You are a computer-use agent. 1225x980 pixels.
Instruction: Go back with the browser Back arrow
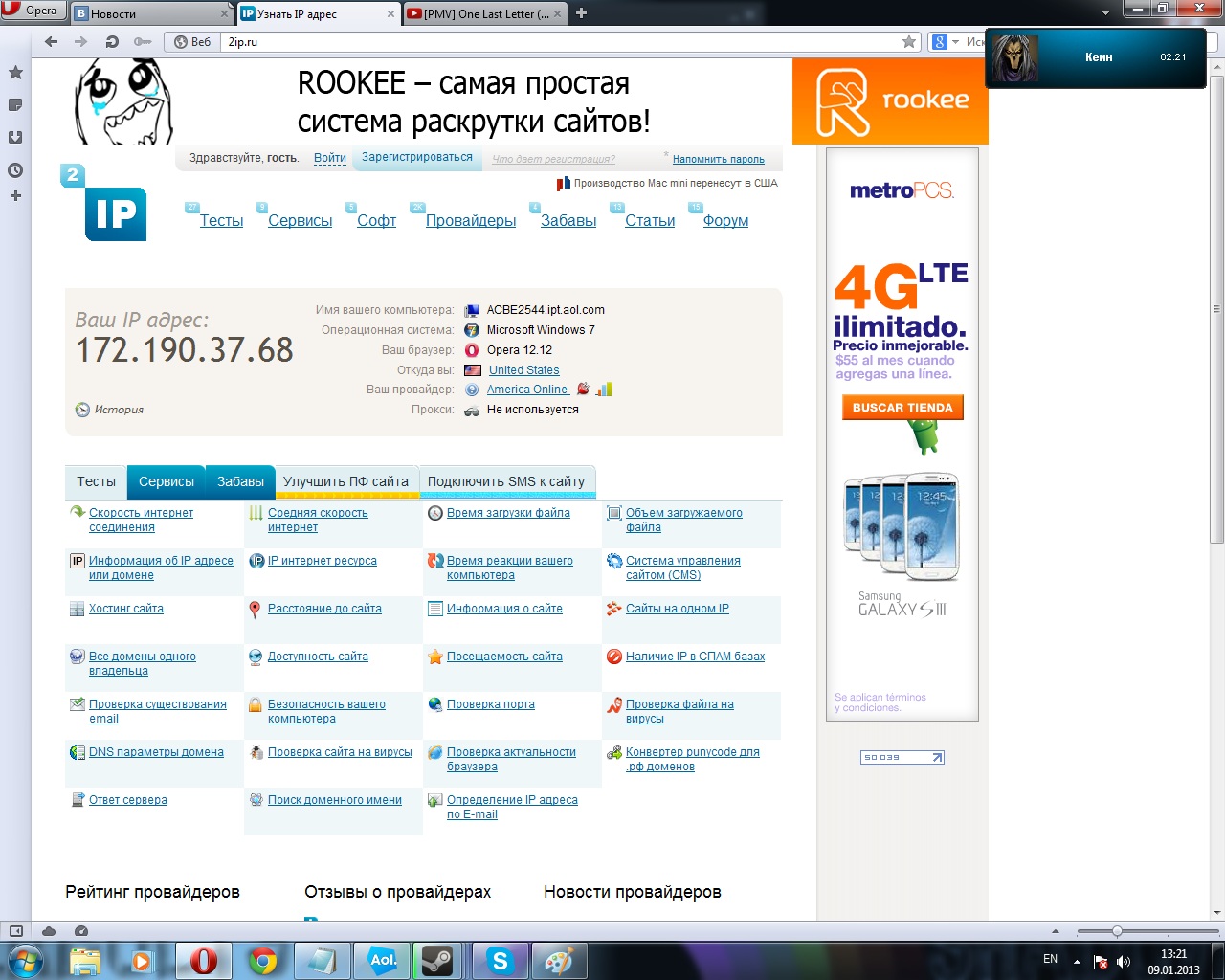coord(52,42)
